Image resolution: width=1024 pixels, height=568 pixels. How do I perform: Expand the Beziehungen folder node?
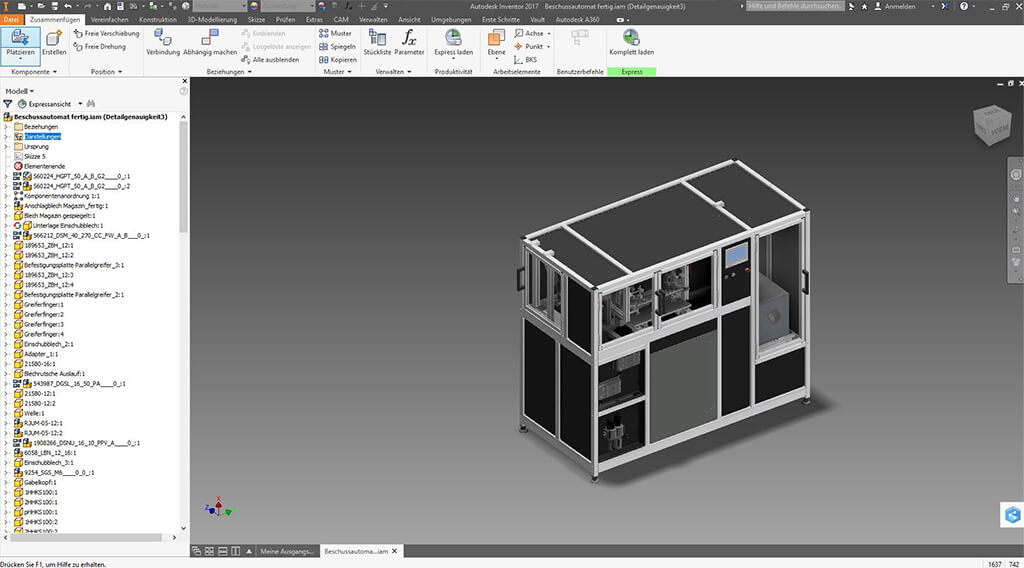pyautogui.click(x=6, y=127)
